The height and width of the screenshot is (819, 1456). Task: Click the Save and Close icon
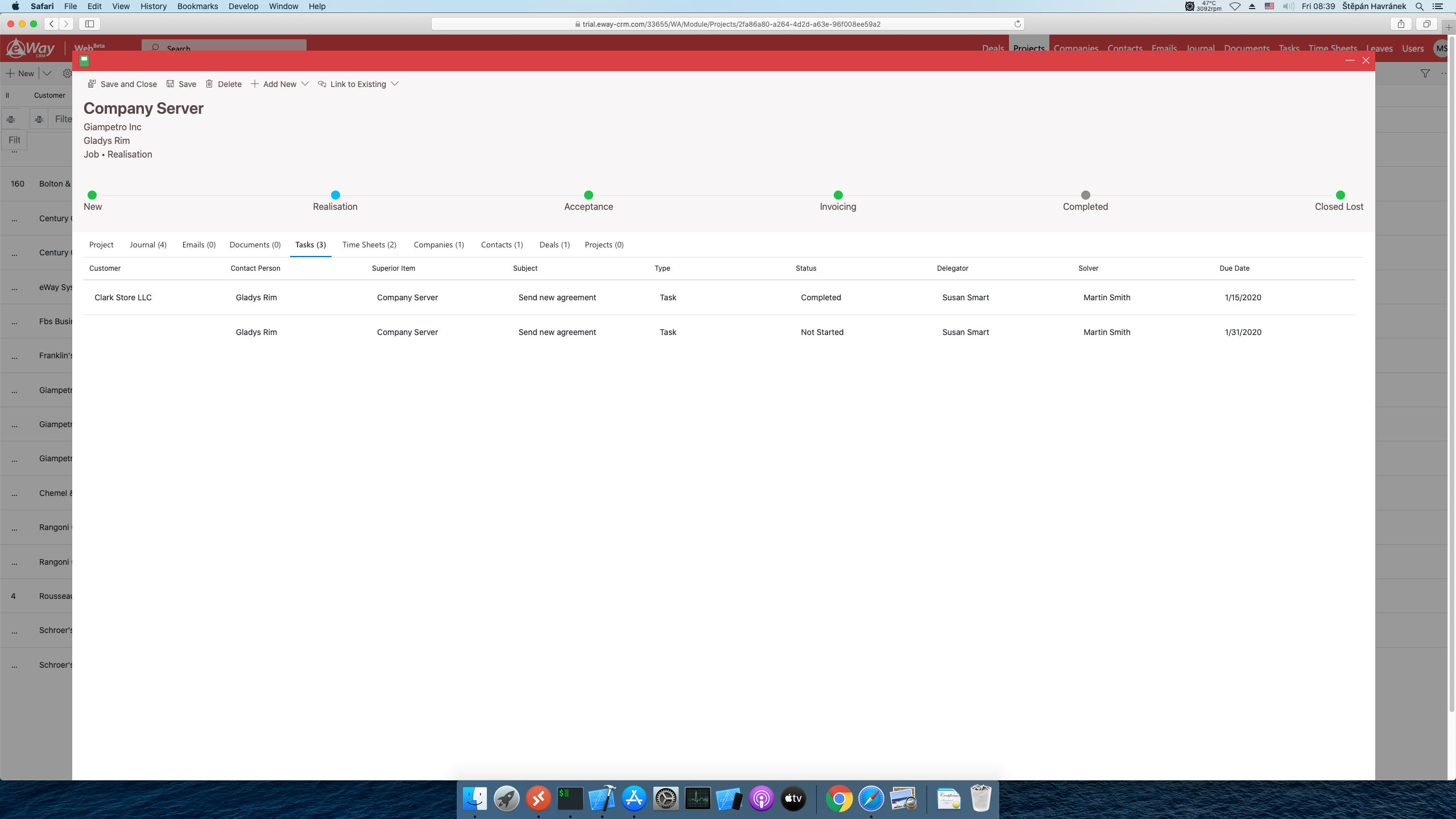click(92, 84)
